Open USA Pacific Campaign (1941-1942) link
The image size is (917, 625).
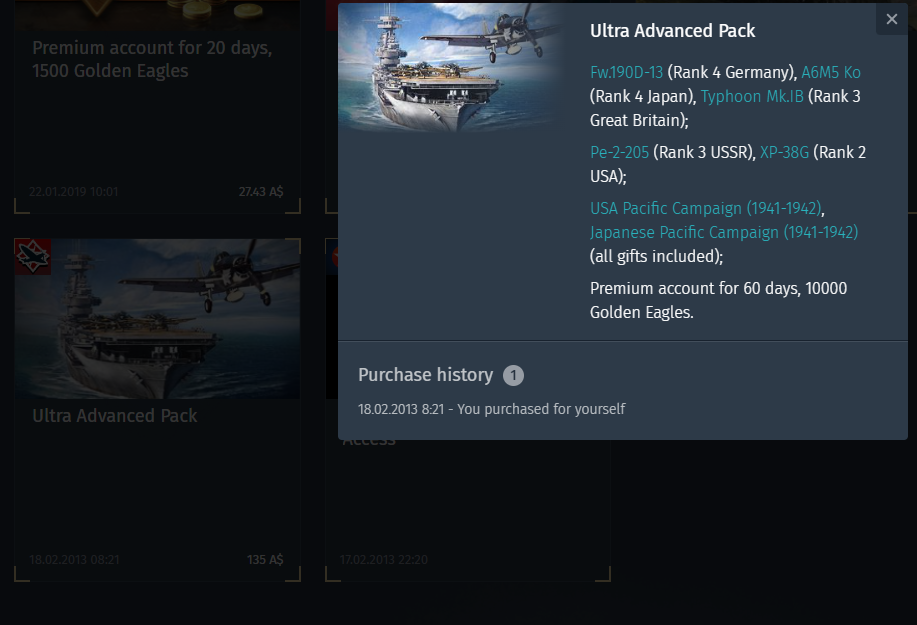click(x=706, y=208)
